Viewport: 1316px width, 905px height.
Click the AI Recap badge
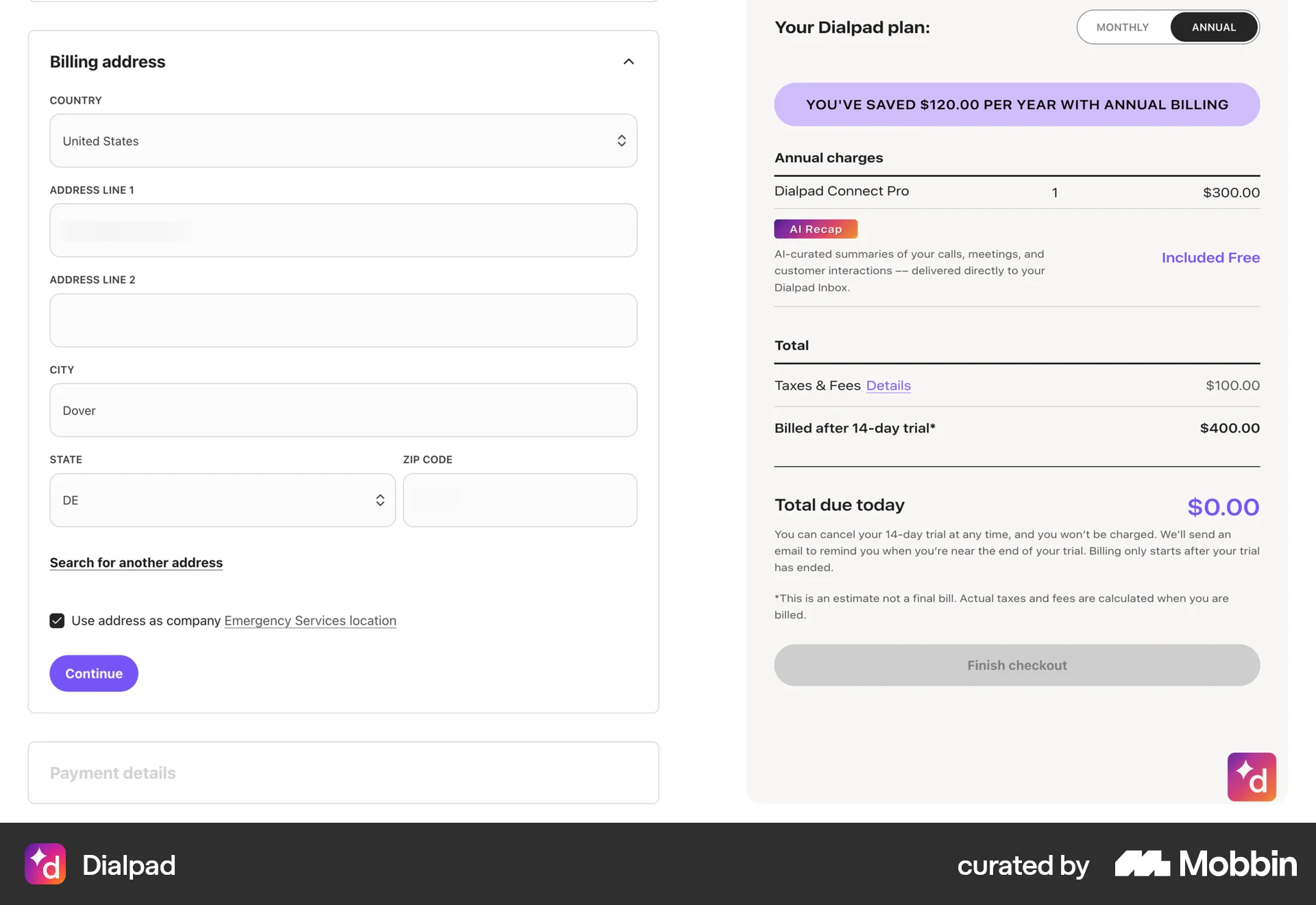(x=815, y=228)
